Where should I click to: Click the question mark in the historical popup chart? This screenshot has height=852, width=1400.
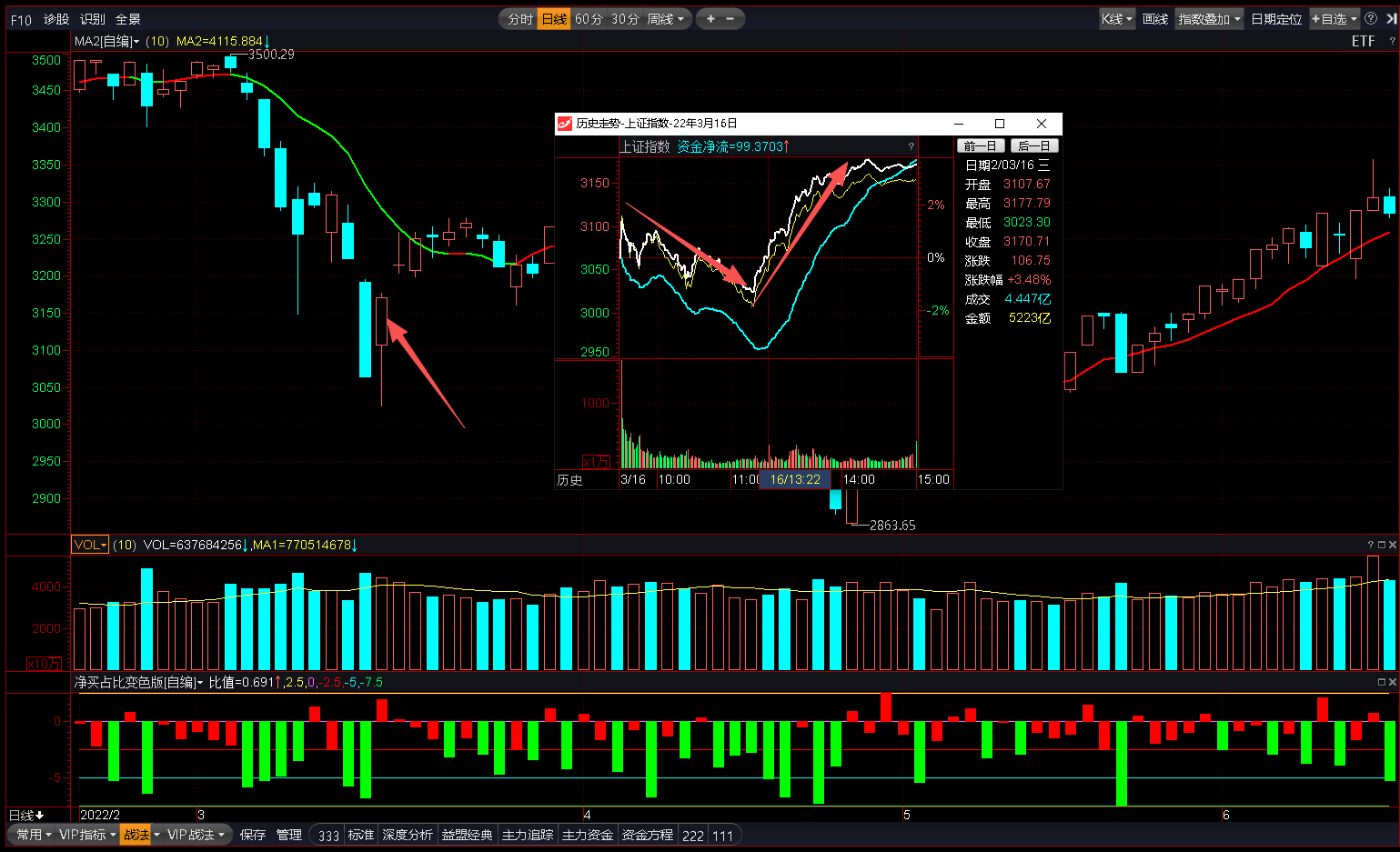[911, 146]
